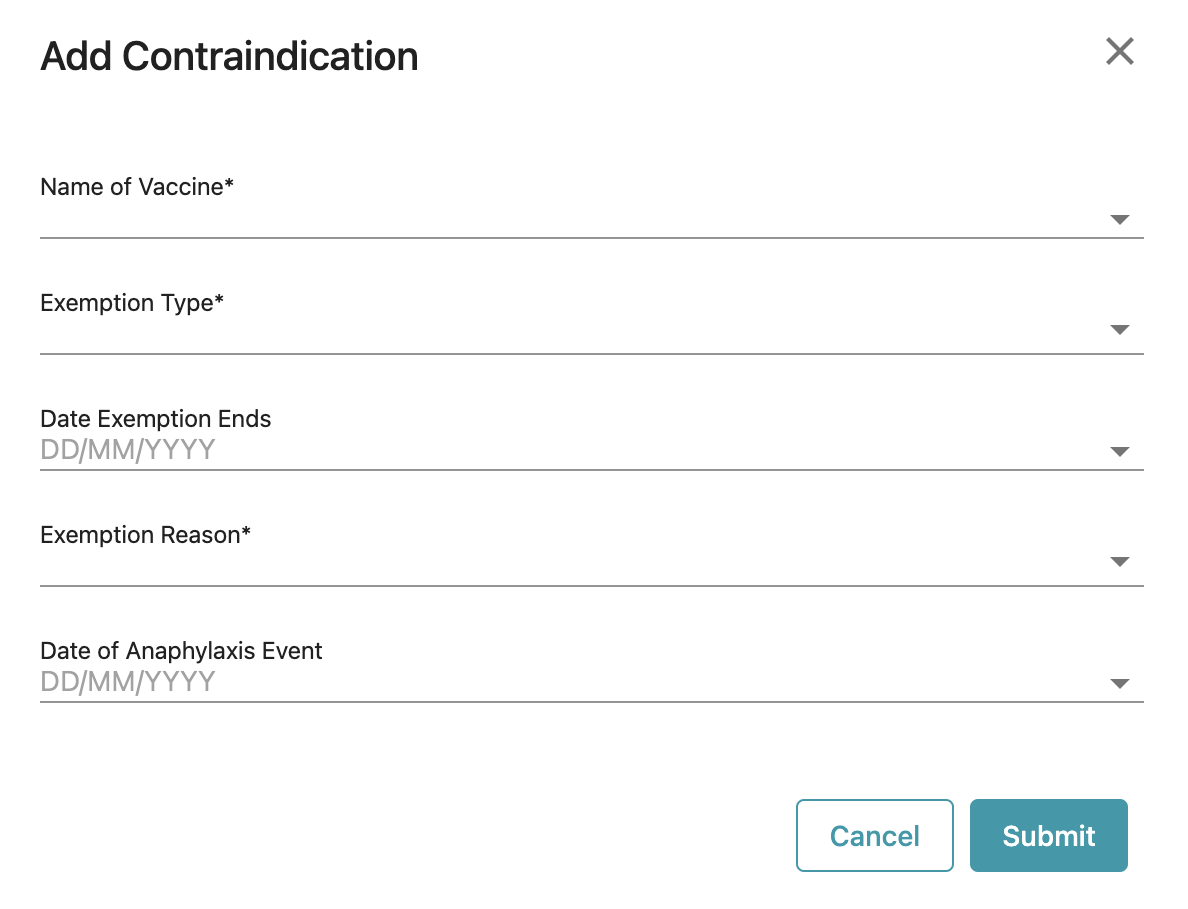Click the Date of Anaphylaxis Event label
The image size is (1188, 909).
click(181, 650)
